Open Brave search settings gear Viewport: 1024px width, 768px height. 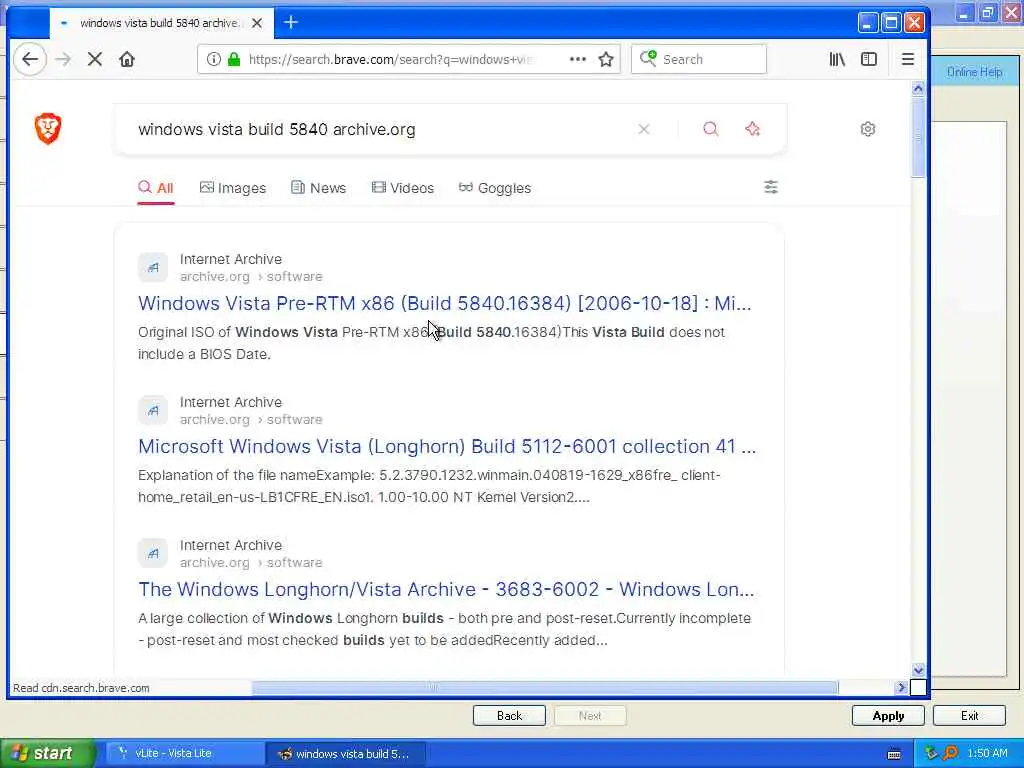[868, 129]
